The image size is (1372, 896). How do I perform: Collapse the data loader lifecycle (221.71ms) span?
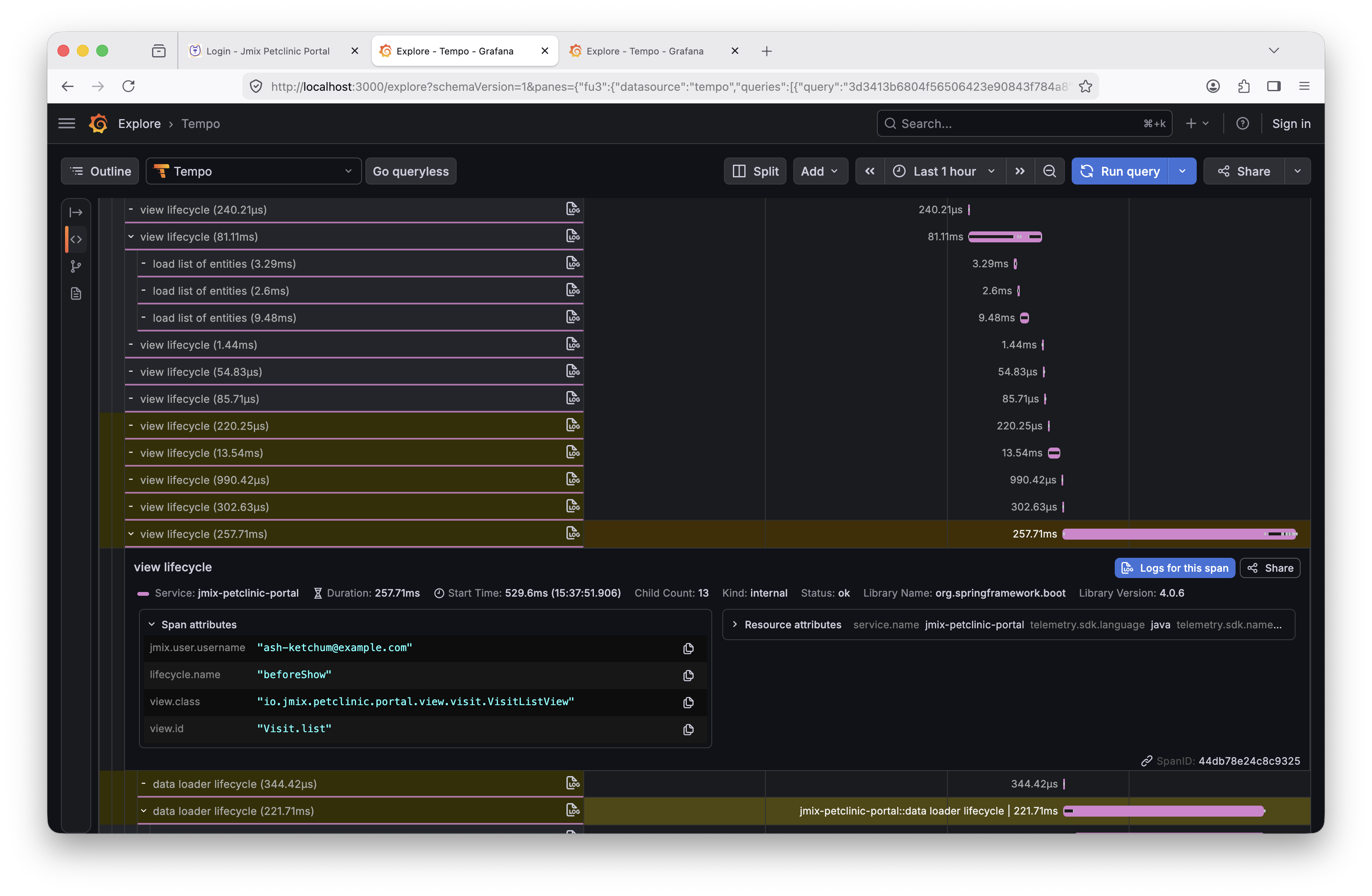(x=144, y=811)
